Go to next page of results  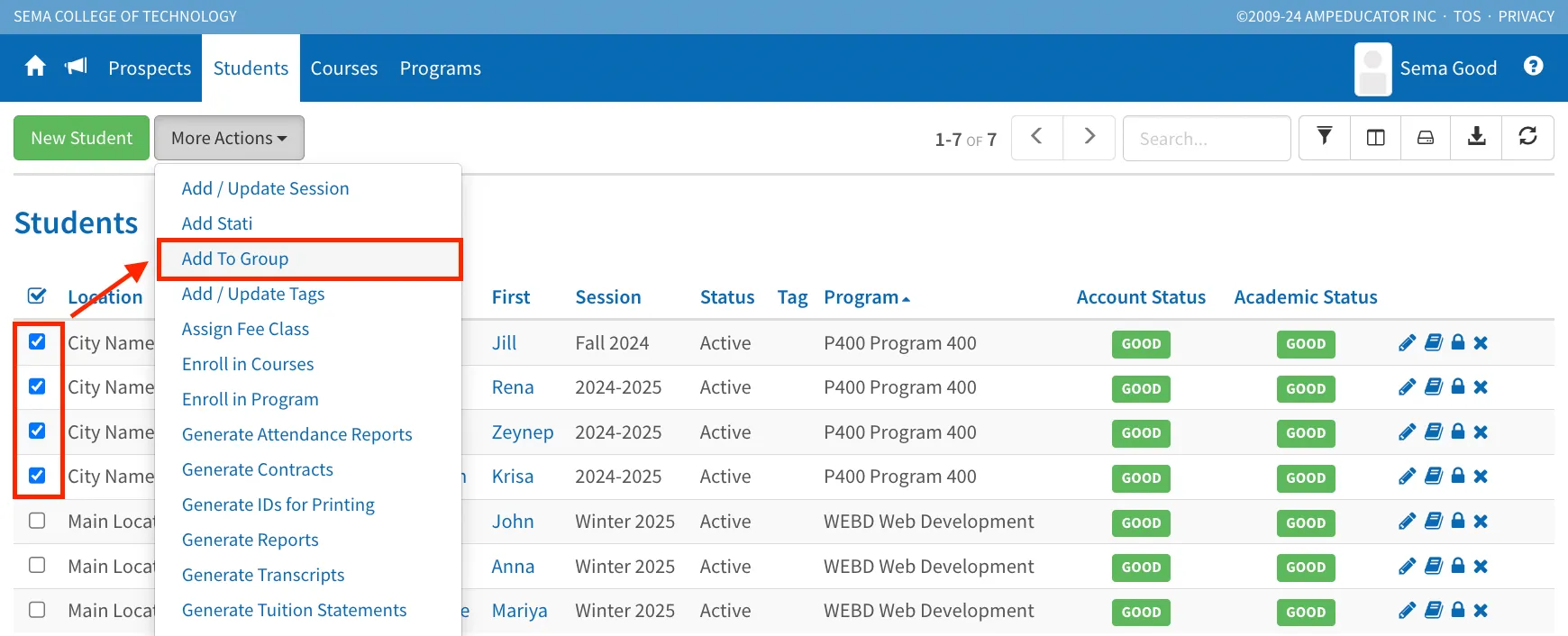click(1089, 137)
